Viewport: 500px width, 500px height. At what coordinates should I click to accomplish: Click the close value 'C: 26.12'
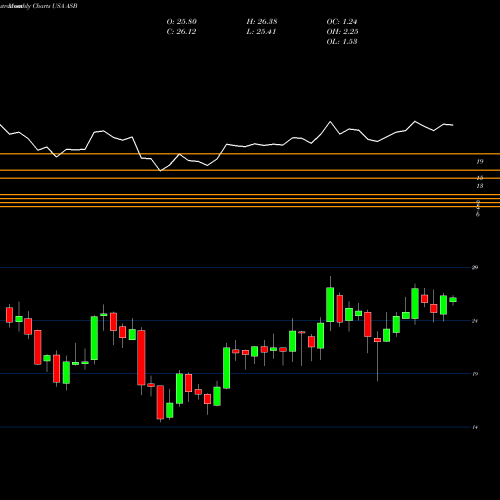pyautogui.click(x=181, y=32)
